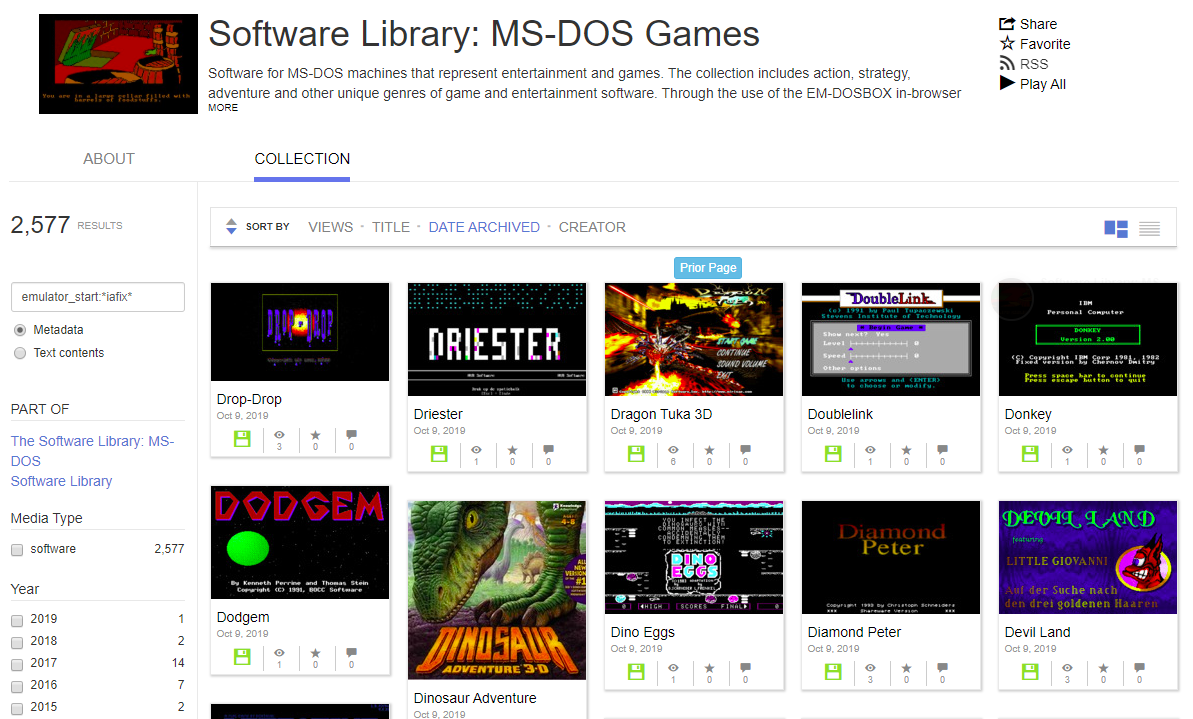The height and width of the screenshot is (719, 1193).
Task: Click the floppy disk icon under Drop-Drop
Action: (242, 438)
